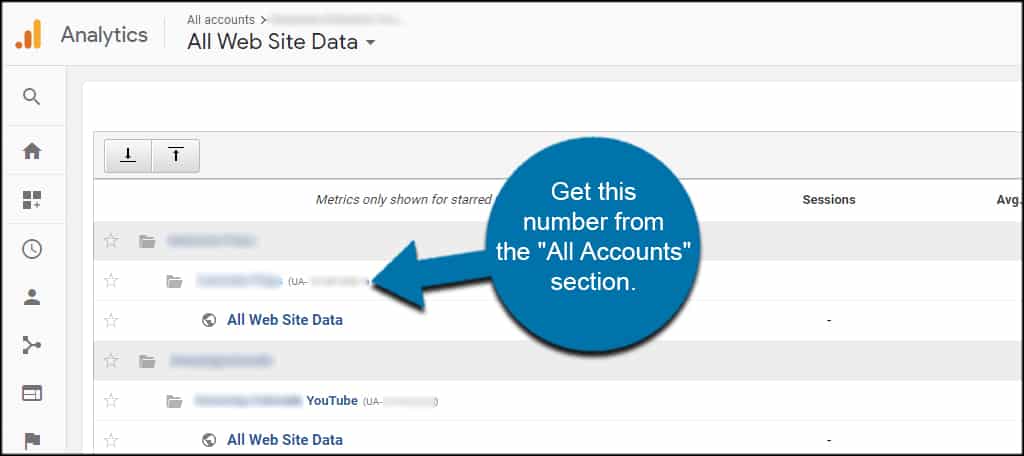Collapse the YouTube property folder
This screenshot has height=456, width=1024.
(x=174, y=401)
